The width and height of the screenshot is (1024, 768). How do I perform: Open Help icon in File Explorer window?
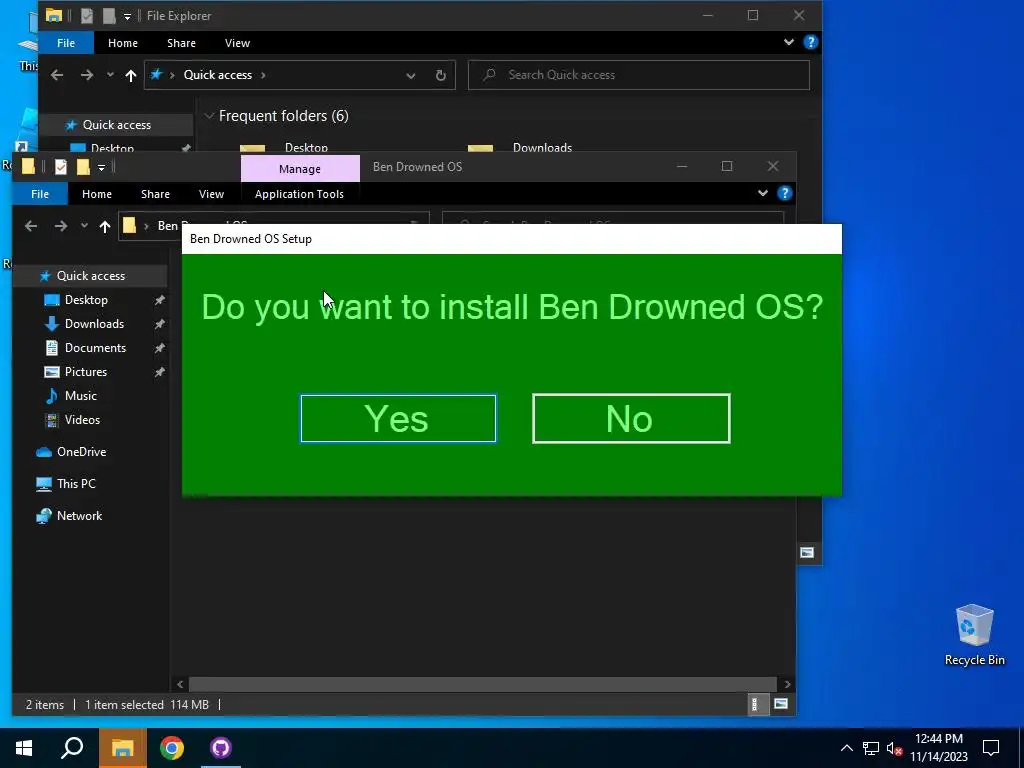(810, 42)
